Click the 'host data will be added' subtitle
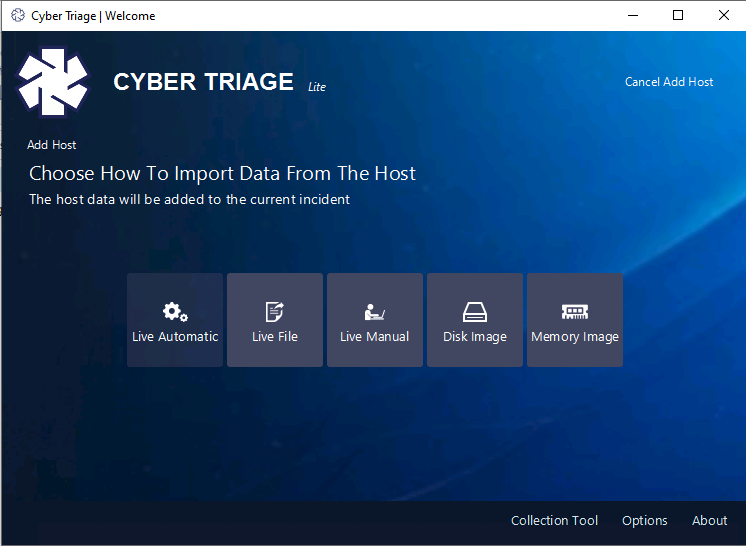The height and width of the screenshot is (546, 746). point(189,199)
